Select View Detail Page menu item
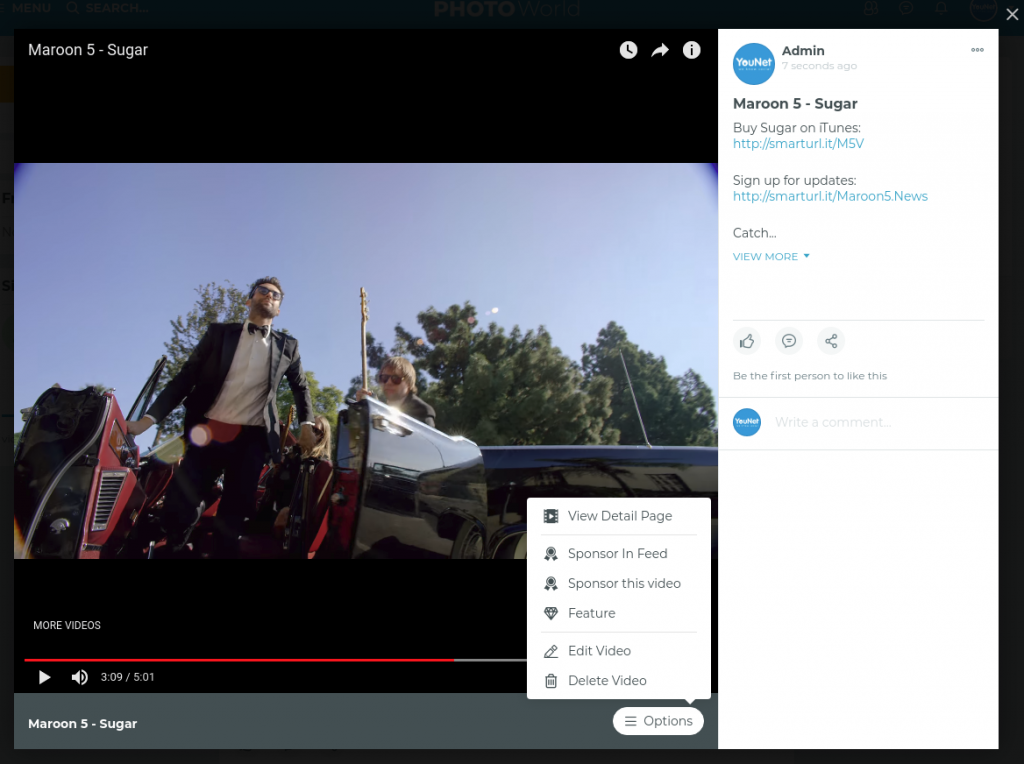This screenshot has height=764, width=1024. (618, 516)
